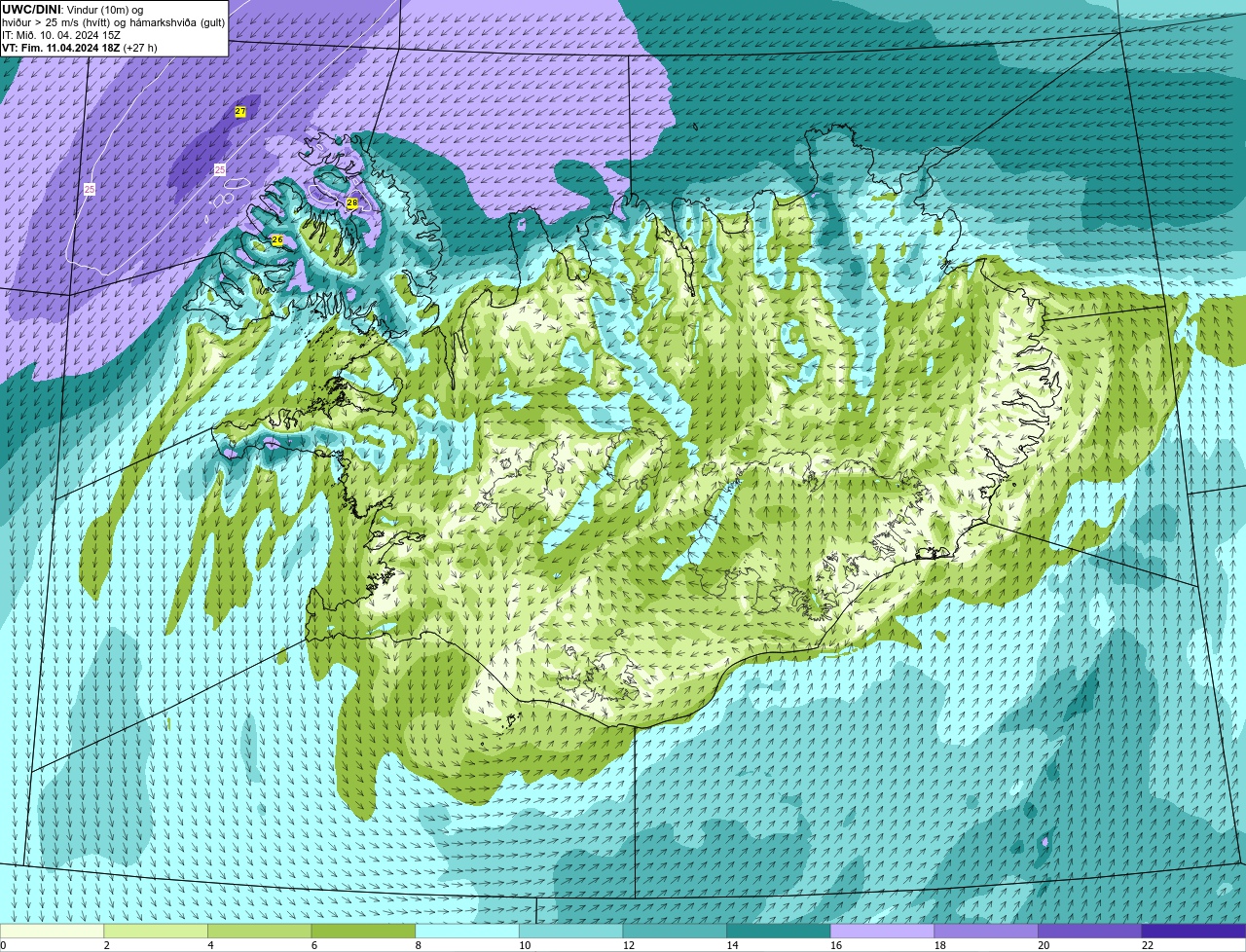Select the 'hviður > 25 m/s (hvítt)' legend line
1246x952 pixels.
coord(114,22)
